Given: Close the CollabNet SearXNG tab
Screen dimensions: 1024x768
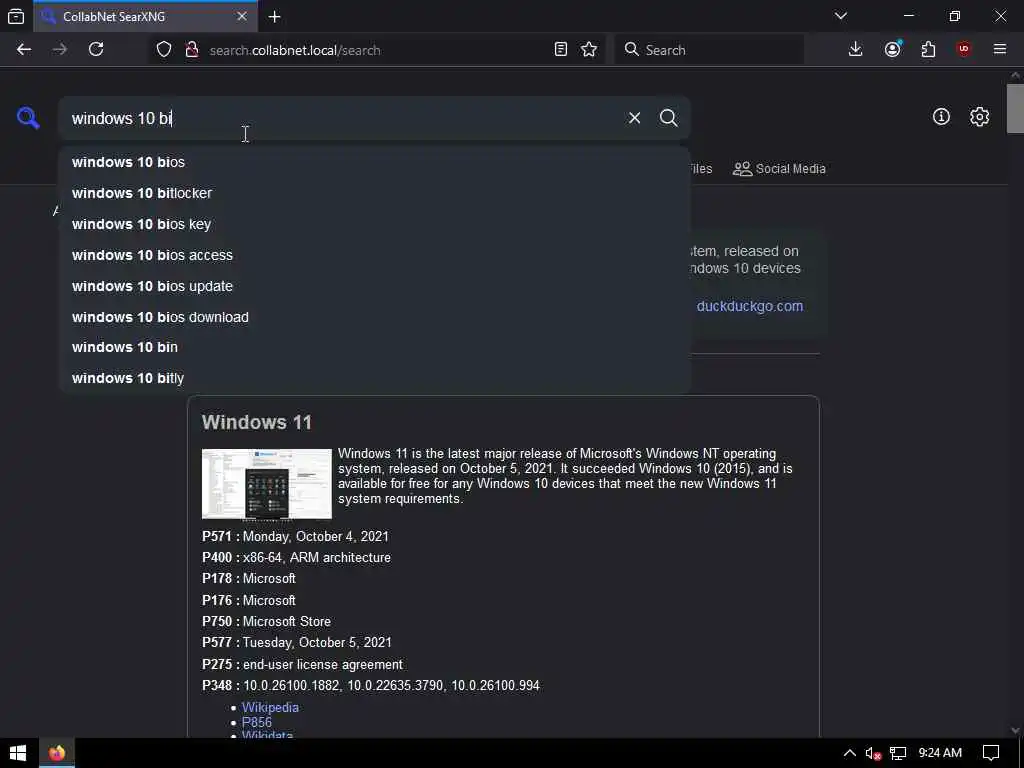Looking at the screenshot, I should point(242,16).
